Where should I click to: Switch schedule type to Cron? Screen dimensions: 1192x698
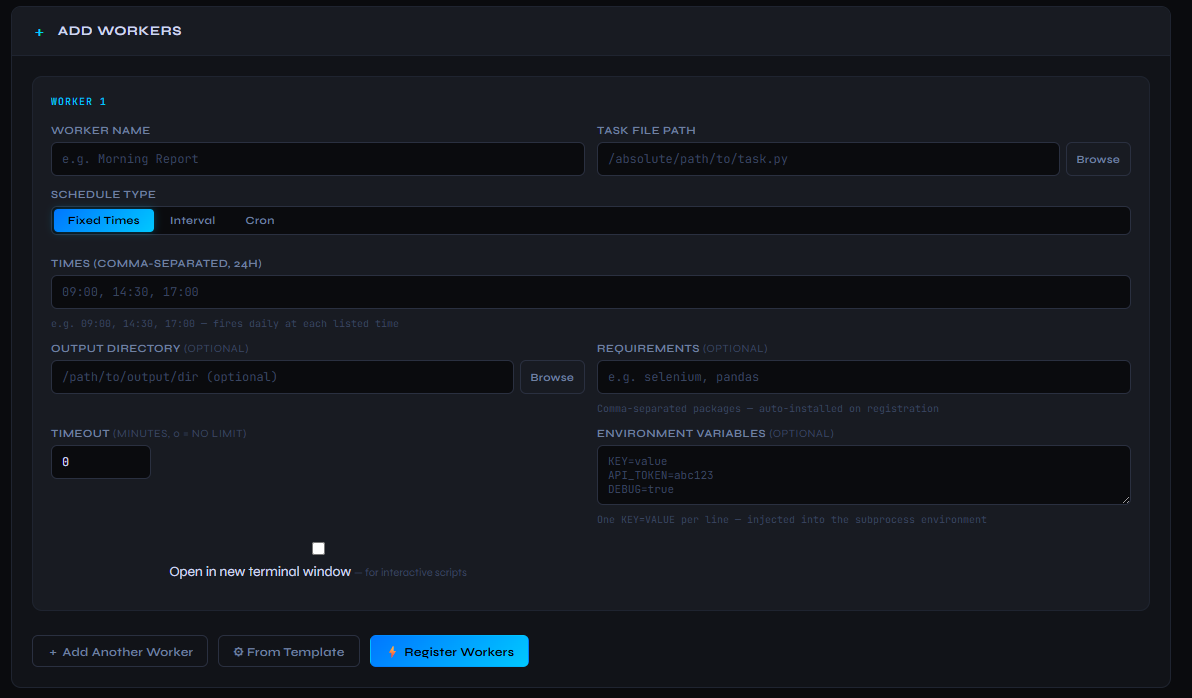(260, 221)
